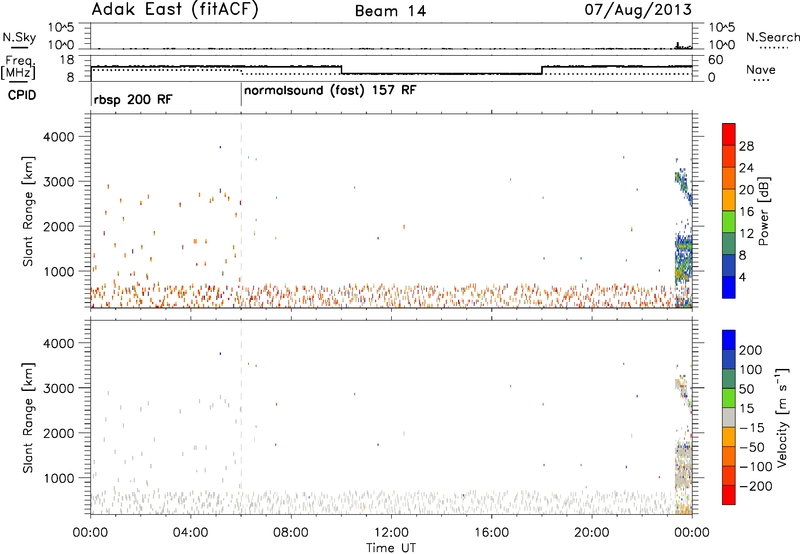Screen dimensions: 800x554
Task: Click the power colorbar value '16'
Action: tap(746, 212)
